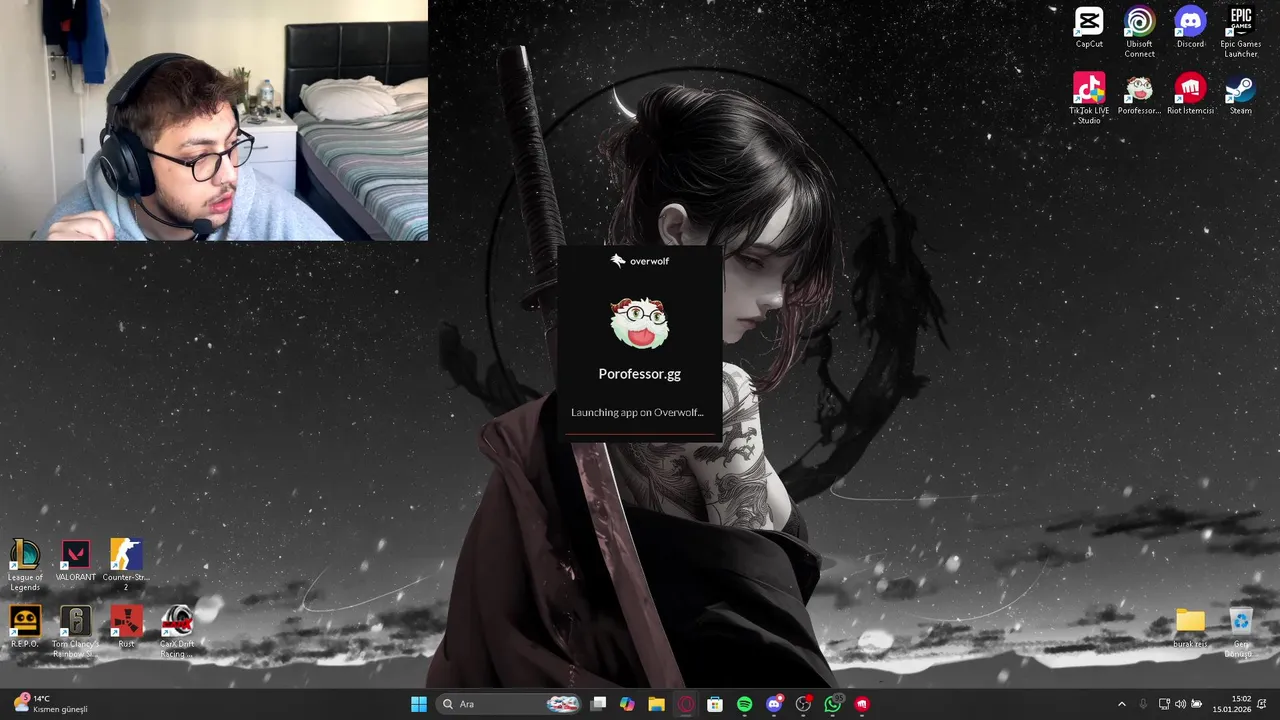
Task: Click the red loading progress bar
Action: point(640,435)
